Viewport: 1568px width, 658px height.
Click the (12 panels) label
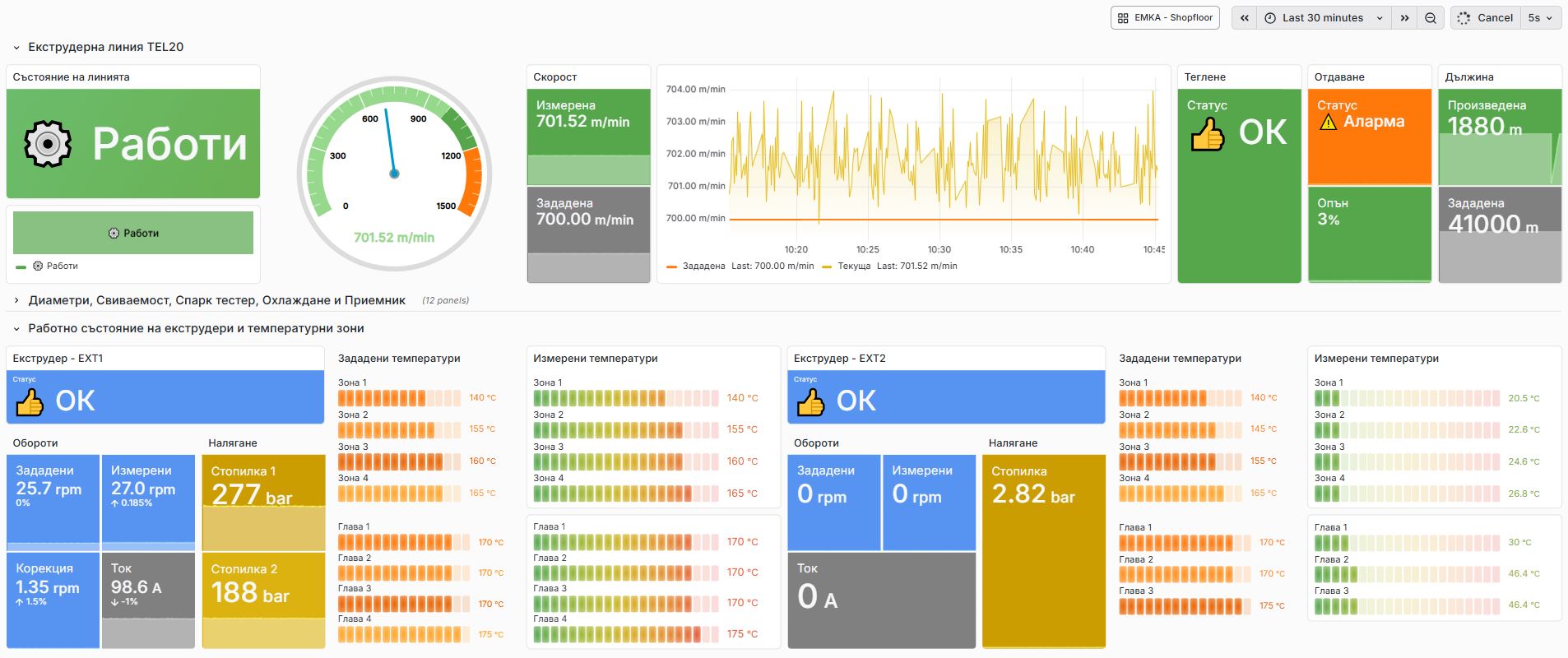point(445,301)
